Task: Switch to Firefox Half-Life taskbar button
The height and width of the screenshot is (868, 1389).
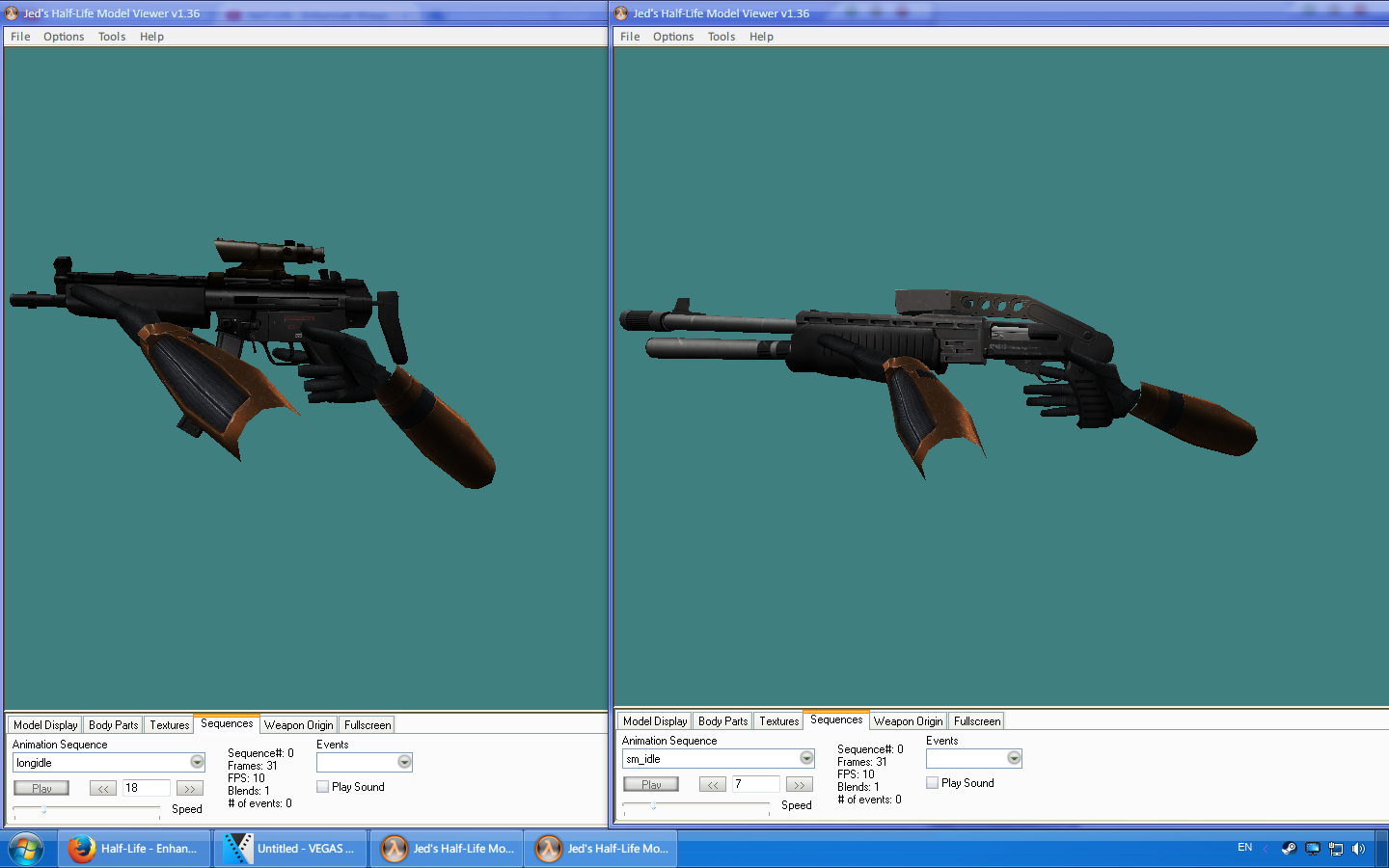Action: [135, 849]
